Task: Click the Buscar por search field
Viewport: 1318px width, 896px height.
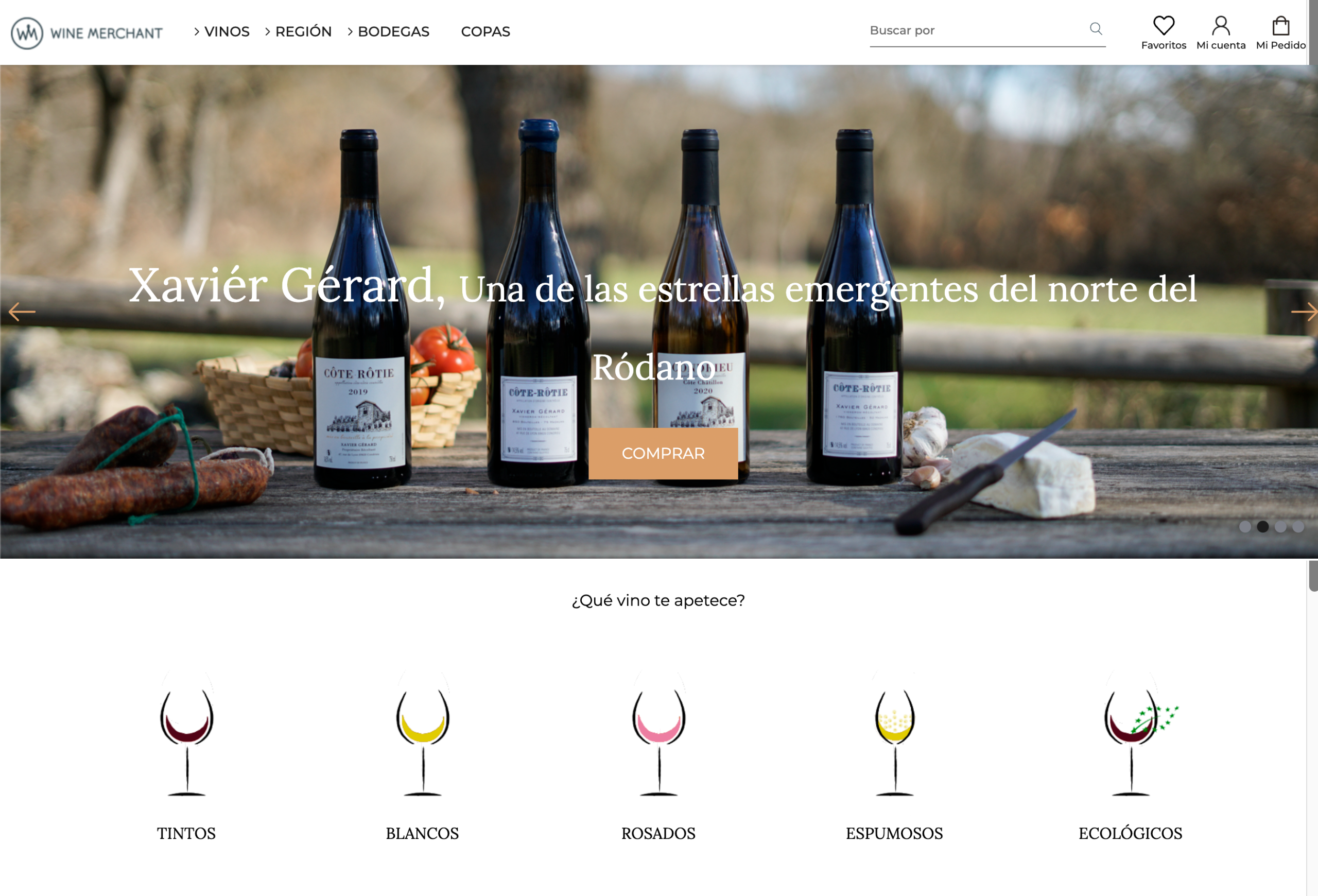Action: pos(976,30)
